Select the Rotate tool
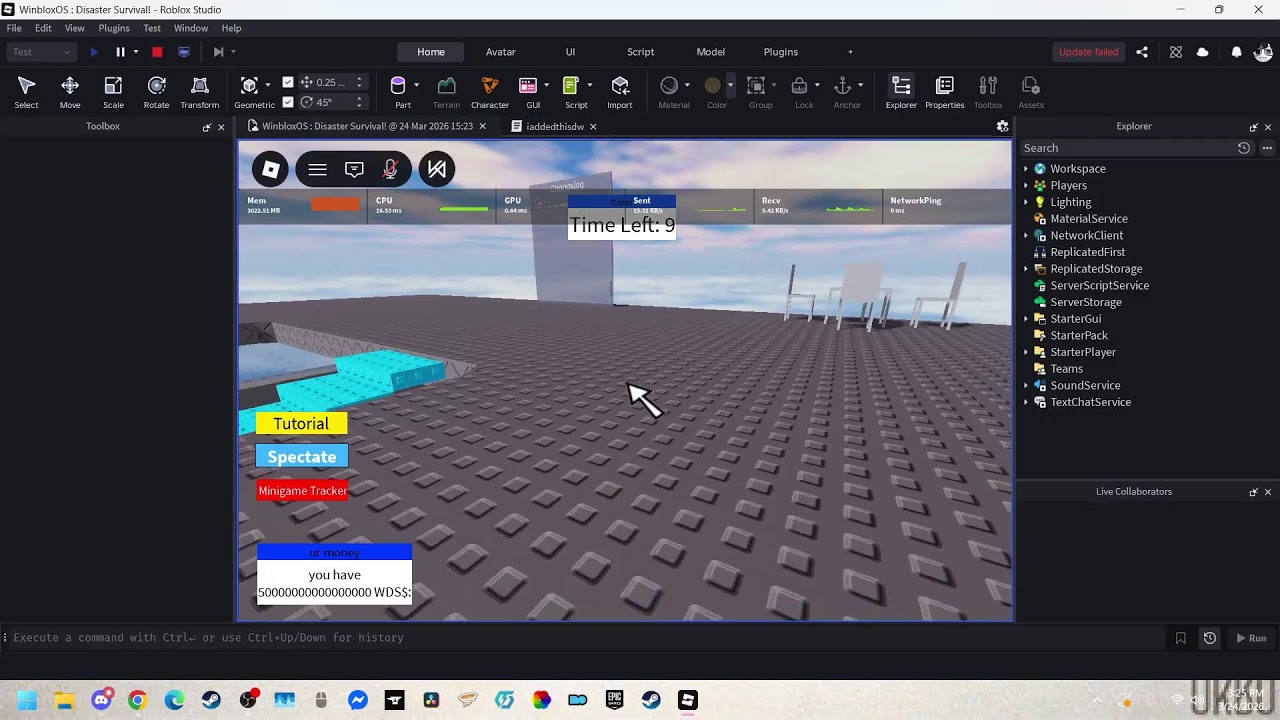 (x=156, y=92)
